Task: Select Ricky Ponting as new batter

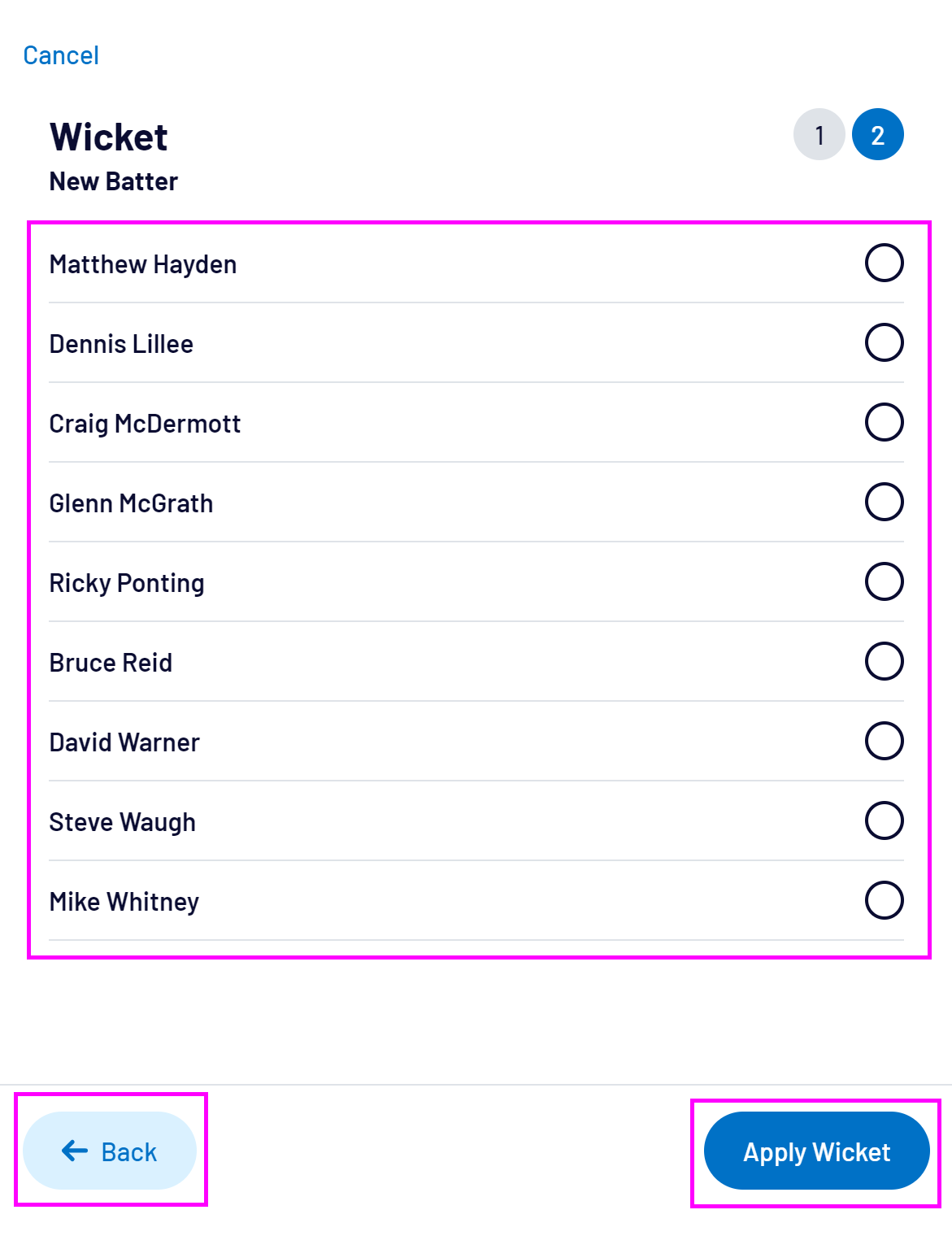Action: (x=884, y=581)
